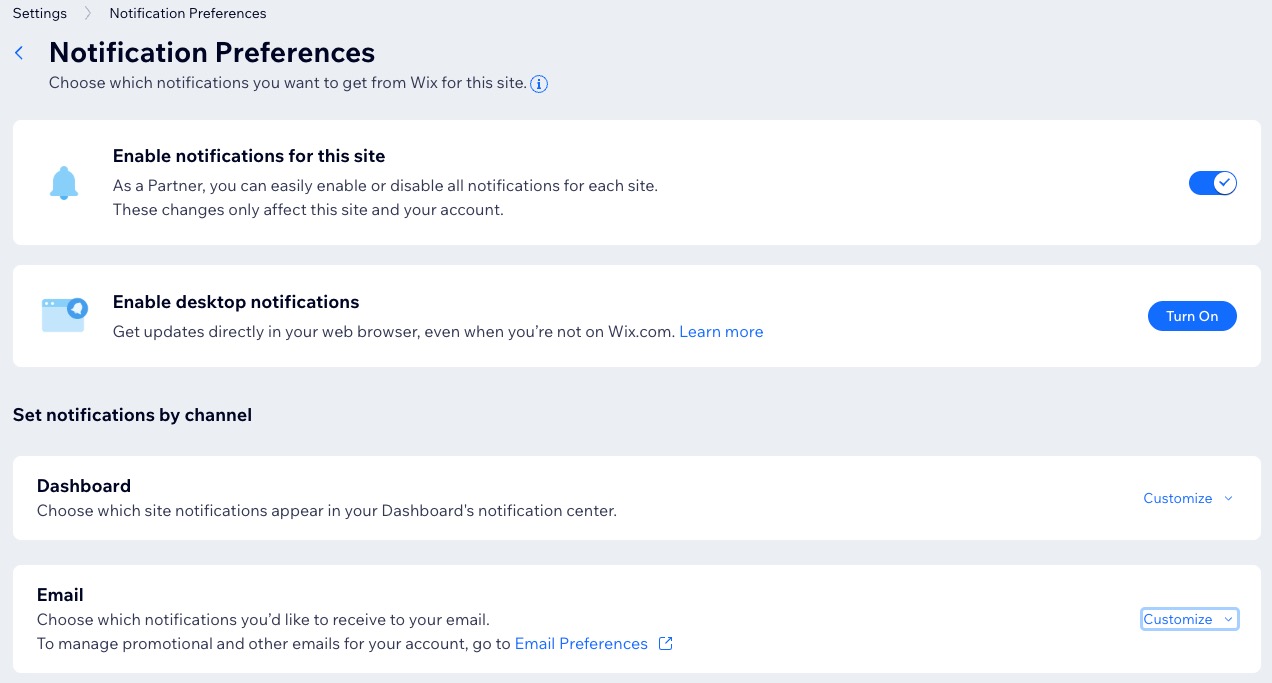Open Settings from the breadcrumb
Viewport: 1272px width, 683px height.
39,13
